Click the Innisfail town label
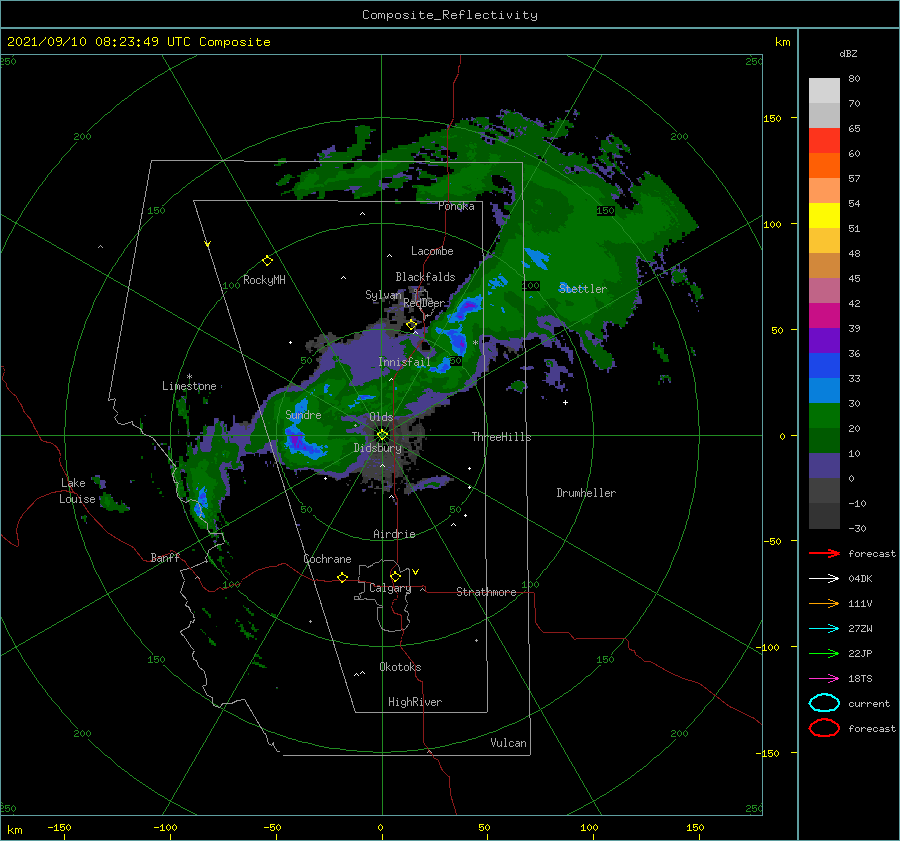This screenshot has height=841, width=900. (x=404, y=362)
